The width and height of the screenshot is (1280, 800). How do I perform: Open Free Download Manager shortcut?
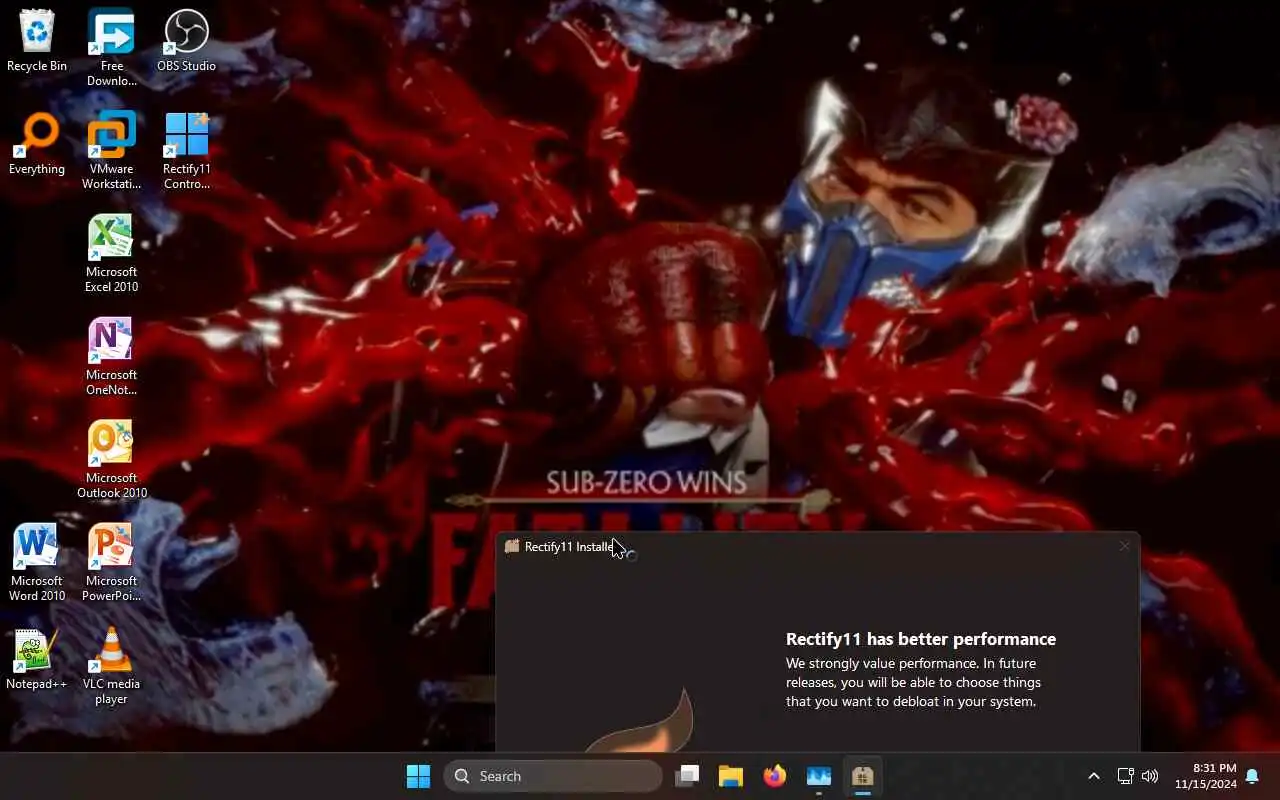(111, 48)
